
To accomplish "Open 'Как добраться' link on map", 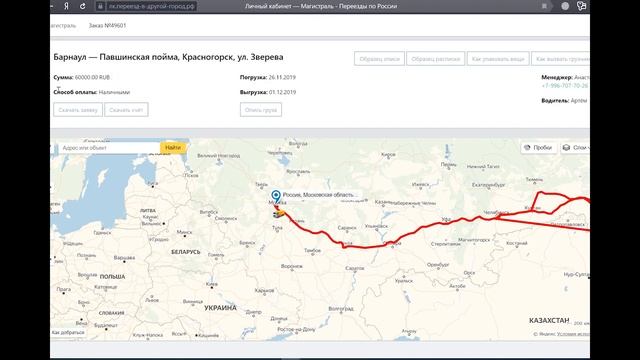I will point(68,333).
